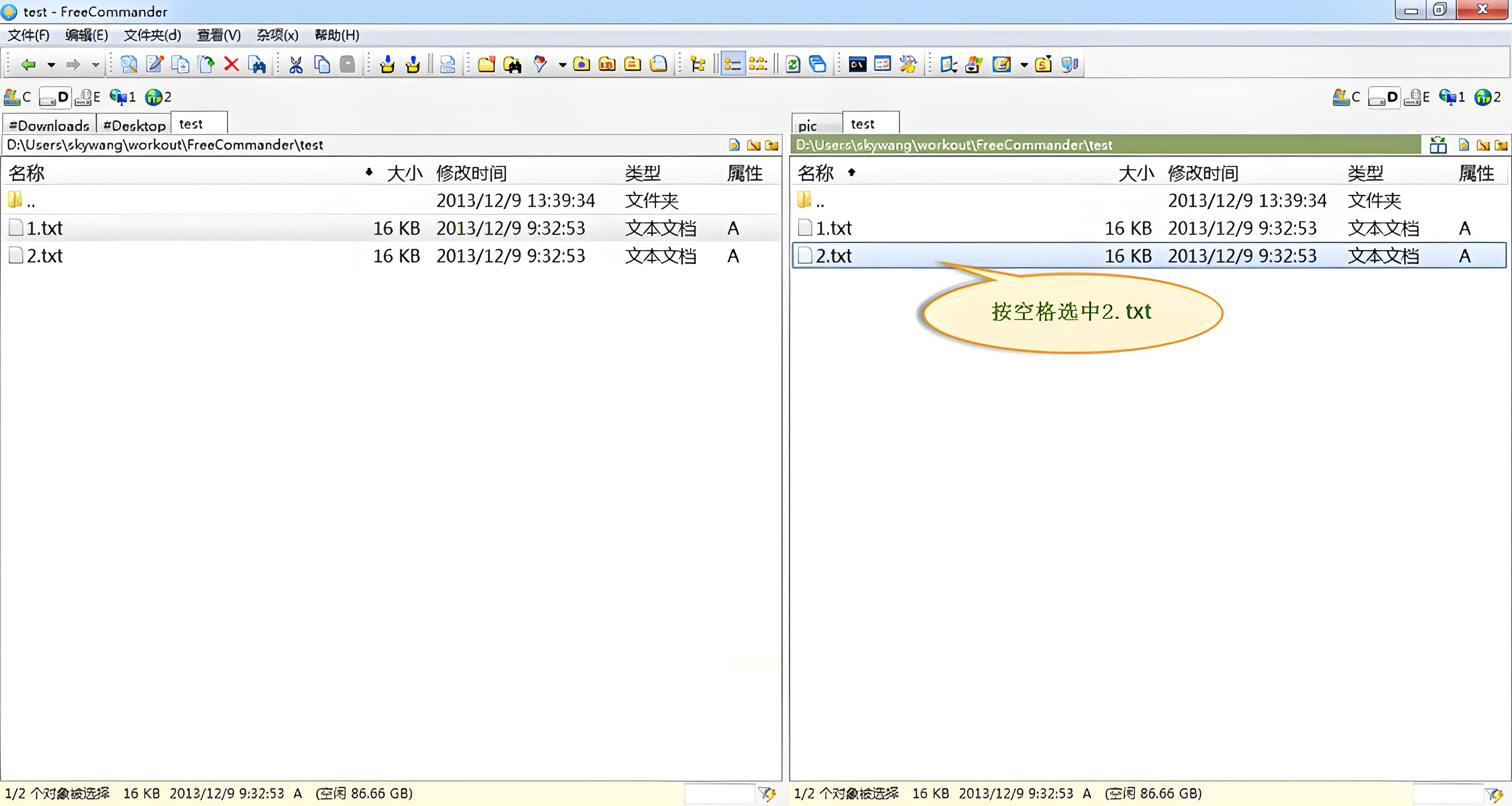This screenshot has width=1512, height=806.
Task: Click the green back arrow
Action: pos(28,64)
